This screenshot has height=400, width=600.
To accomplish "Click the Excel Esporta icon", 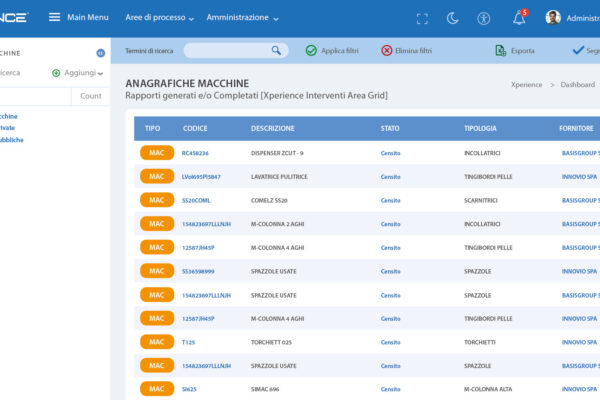I will pyautogui.click(x=501, y=50).
